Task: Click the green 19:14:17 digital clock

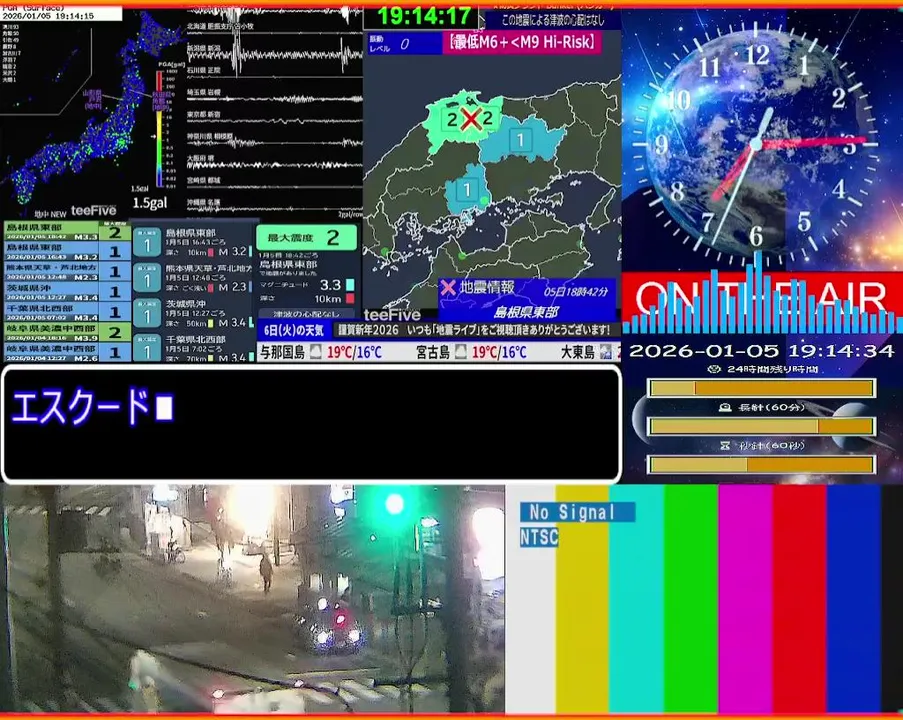Action: [424, 16]
